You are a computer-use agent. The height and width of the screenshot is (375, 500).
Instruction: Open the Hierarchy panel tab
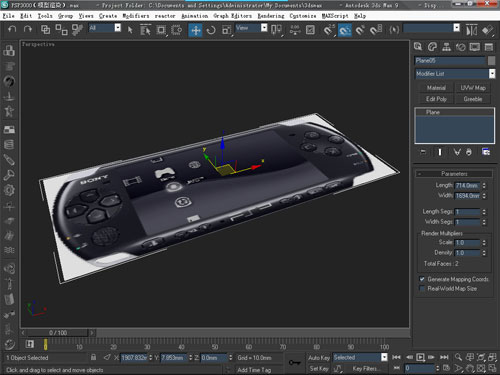pyautogui.click(x=446, y=47)
